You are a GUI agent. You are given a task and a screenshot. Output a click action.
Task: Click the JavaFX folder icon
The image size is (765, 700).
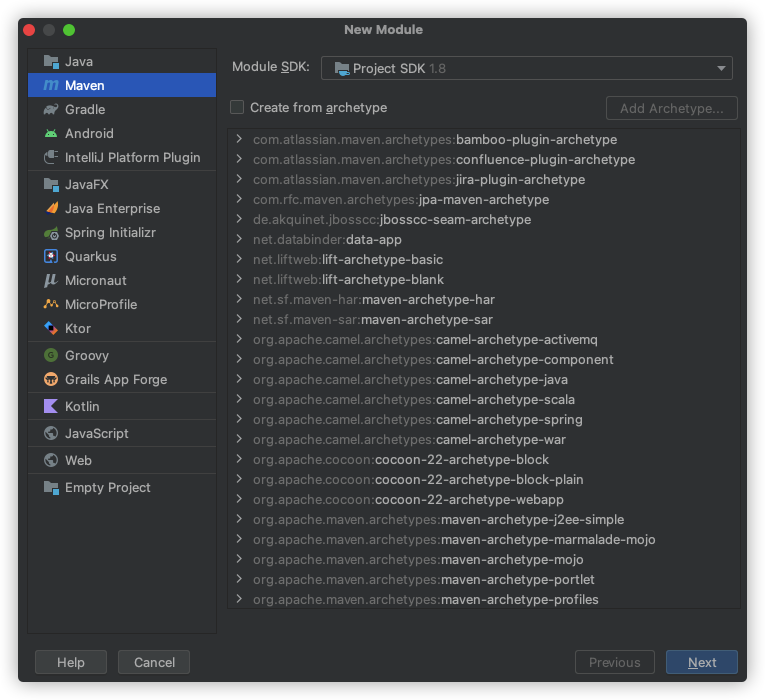(x=51, y=184)
